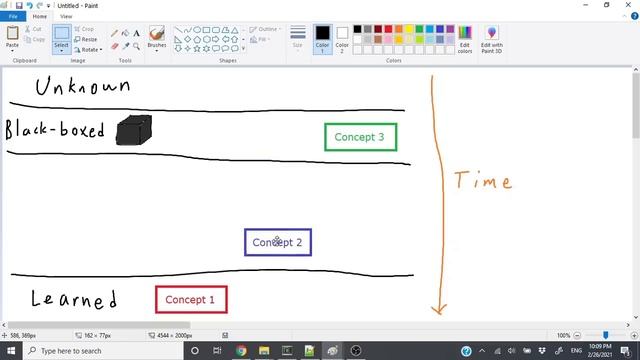Select the Pencil tool
The width and height of the screenshot is (640, 360).
click(x=115, y=33)
